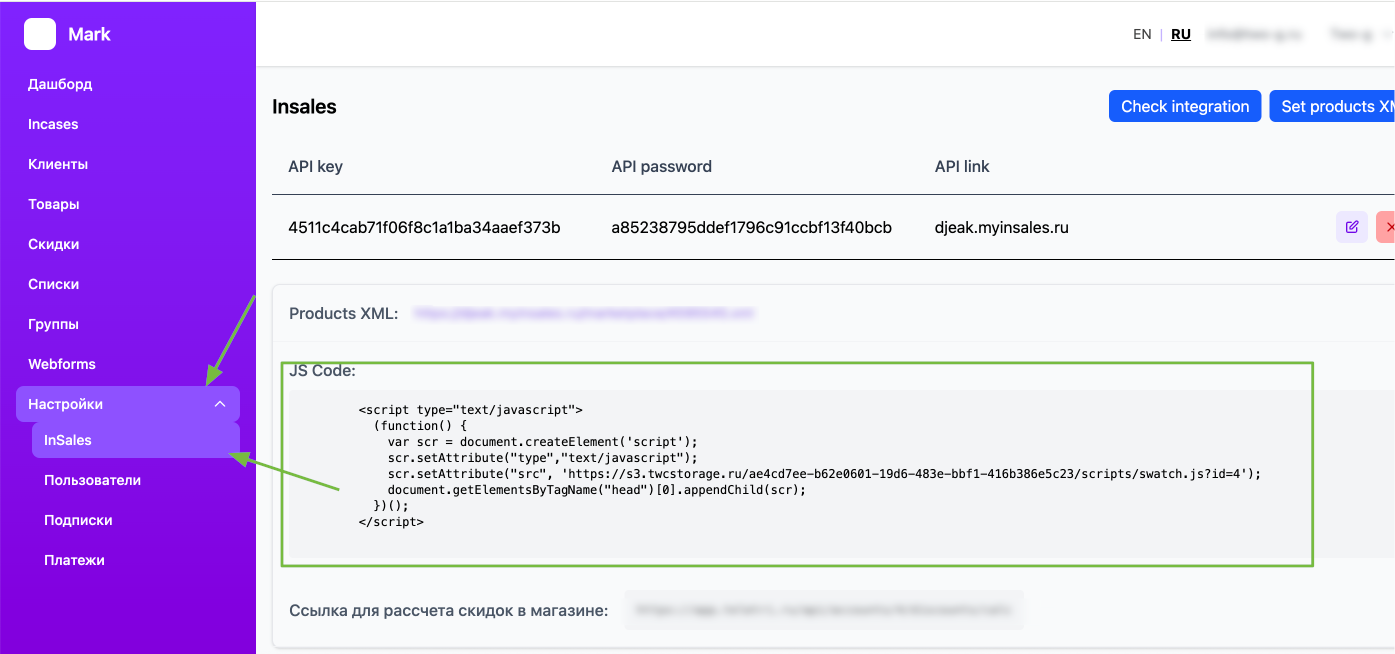
Task: Navigate to Товары section
Action: 54,204
